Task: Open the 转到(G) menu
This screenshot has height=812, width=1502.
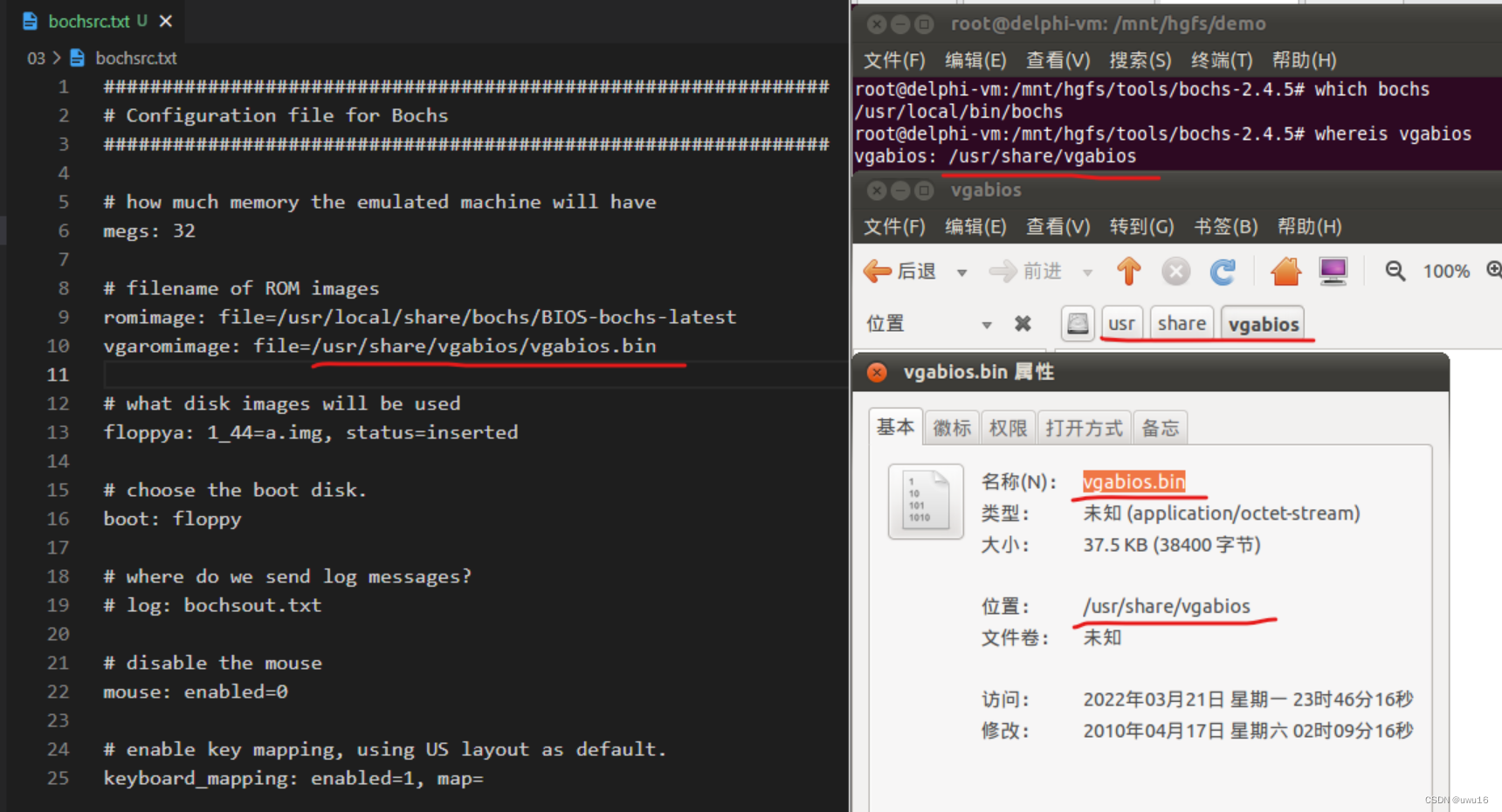Action: (1141, 227)
